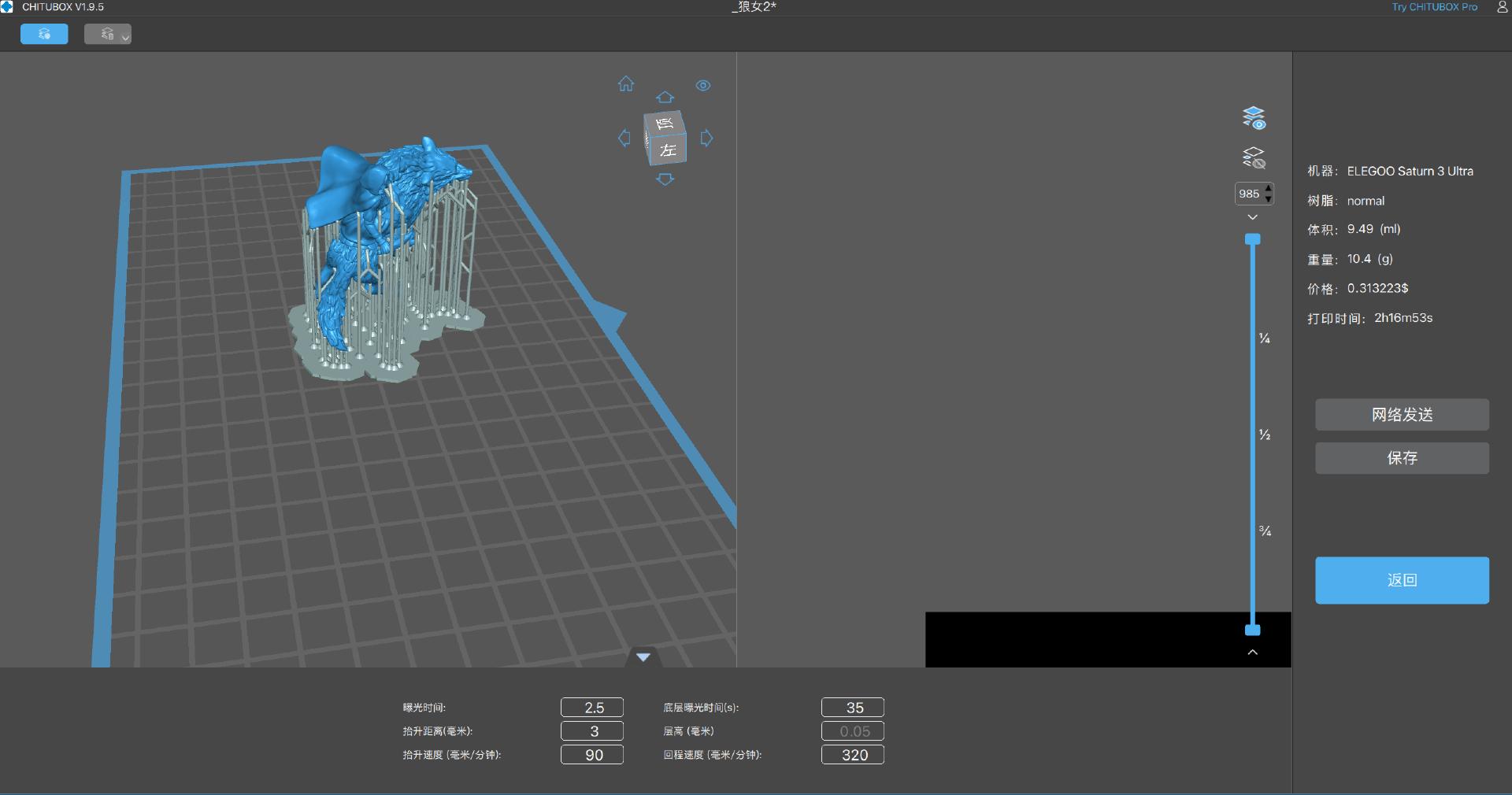Toggle the hidden-layers icon with crossed eye
The height and width of the screenshot is (795, 1512).
tap(1254, 157)
